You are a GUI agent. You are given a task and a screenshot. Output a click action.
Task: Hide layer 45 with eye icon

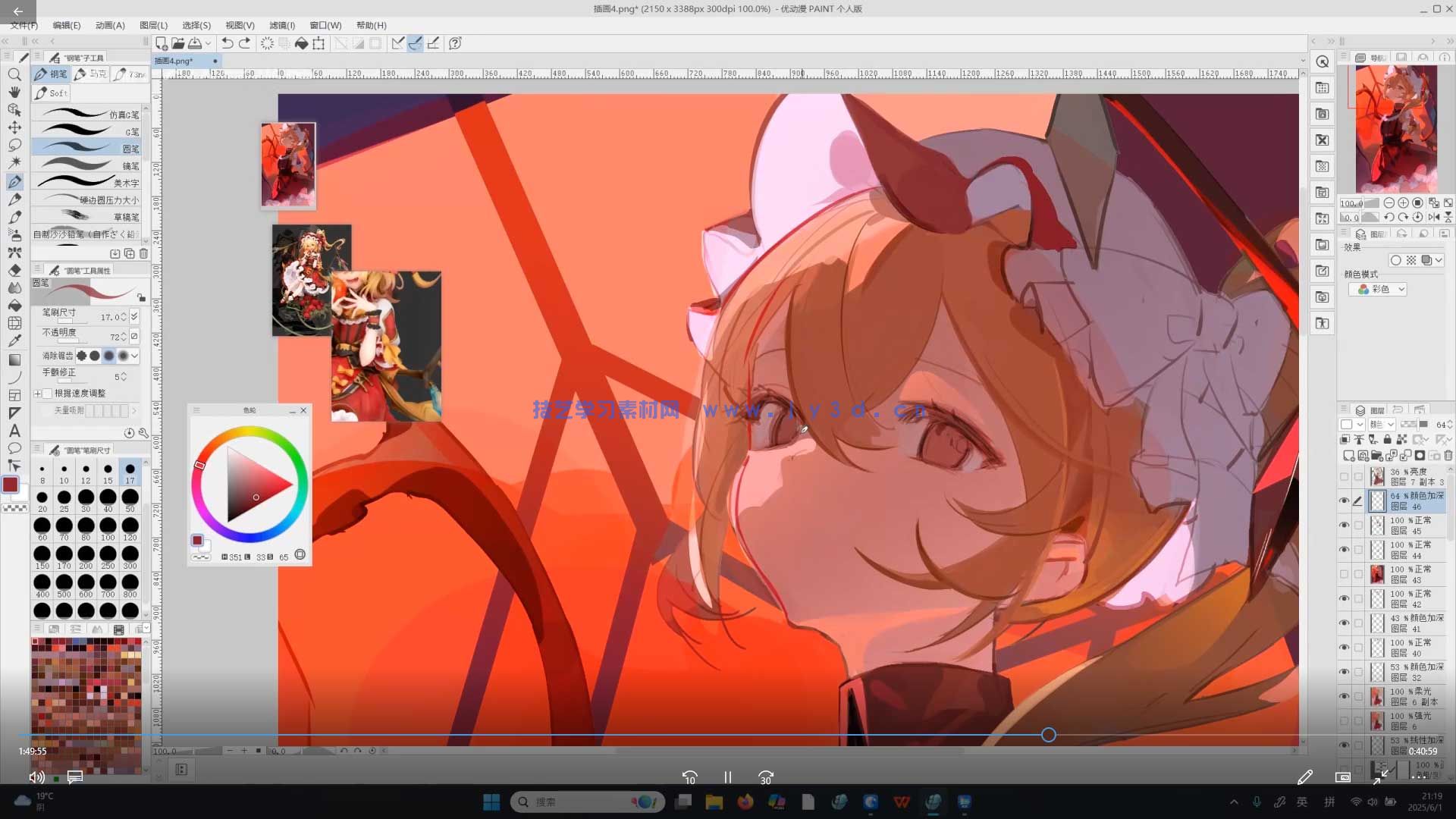point(1344,525)
